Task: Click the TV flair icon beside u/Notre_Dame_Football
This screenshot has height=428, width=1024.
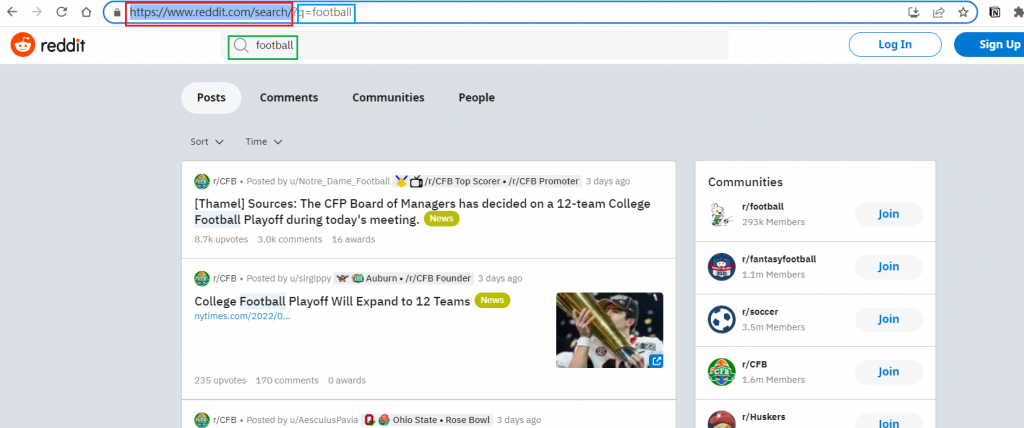Action: tap(416, 181)
